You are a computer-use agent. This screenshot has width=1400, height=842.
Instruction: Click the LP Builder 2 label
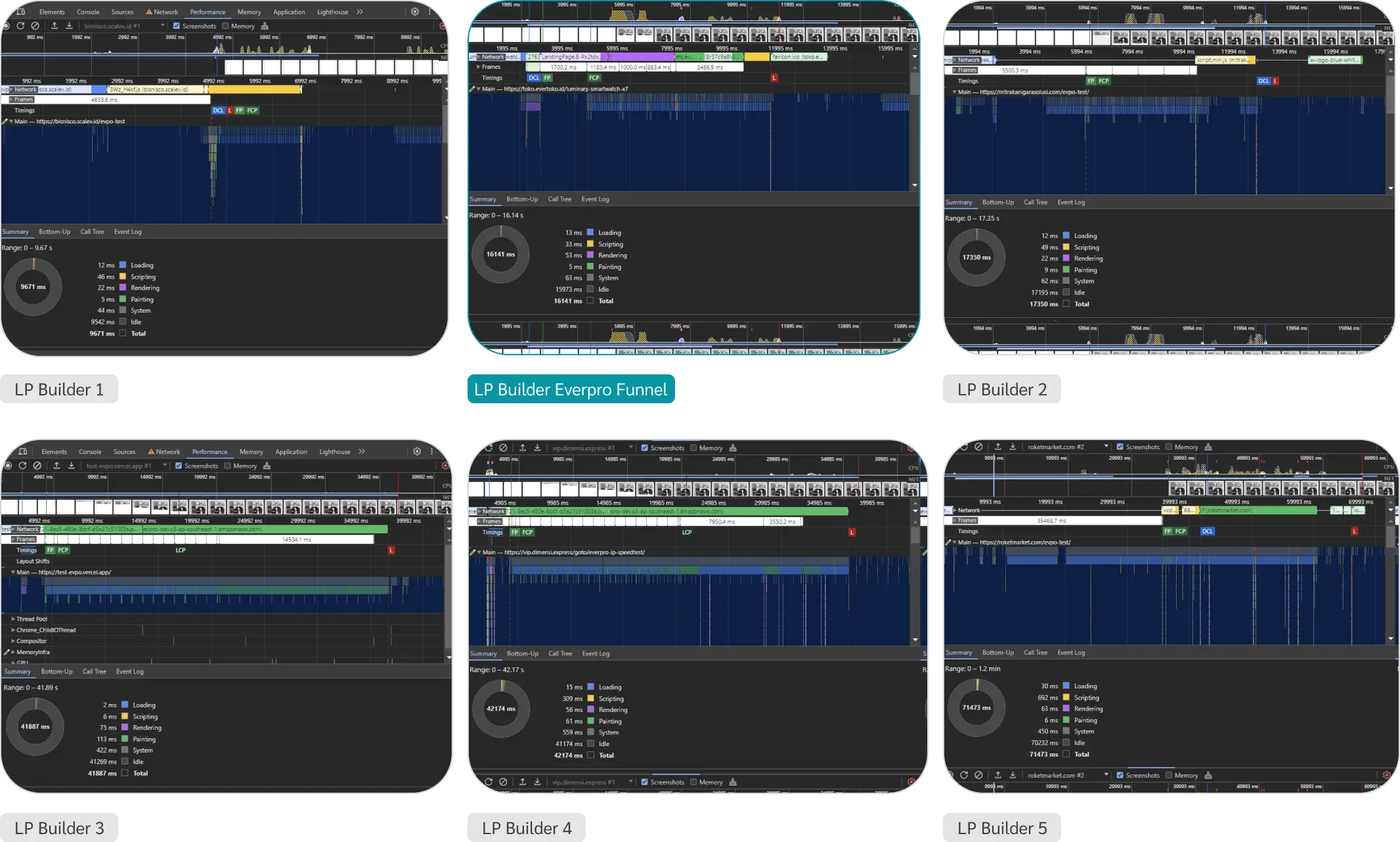tap(1002, 389)
